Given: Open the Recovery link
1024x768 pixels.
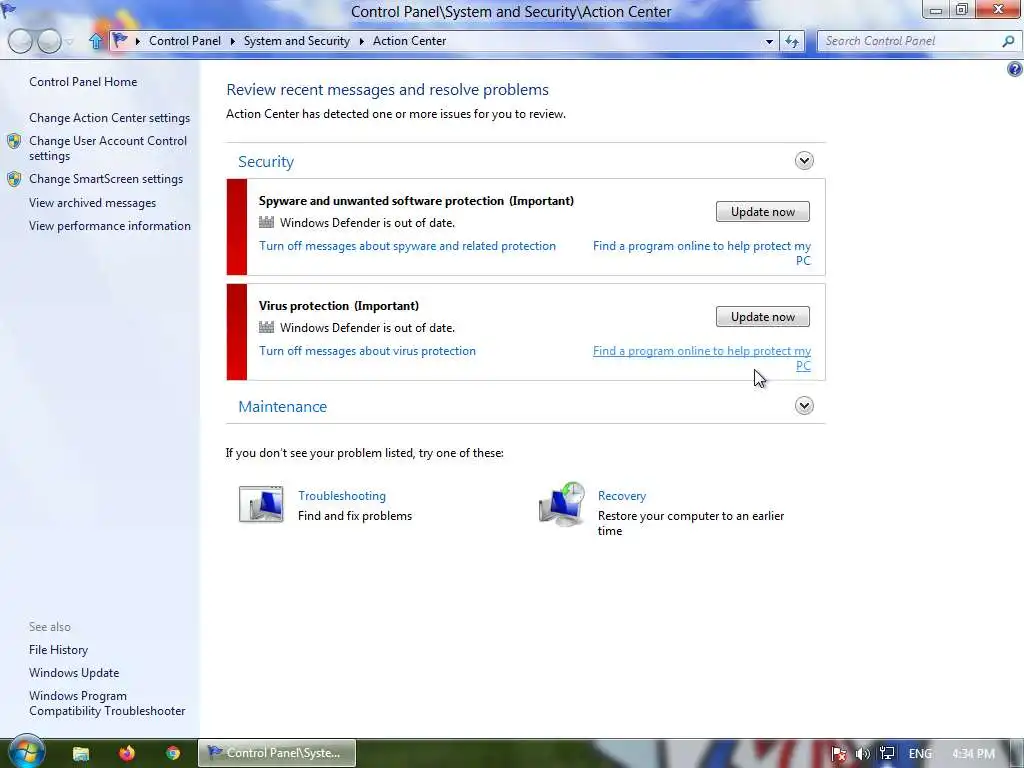Looking at the screenshot, I should tap(622, 496).
